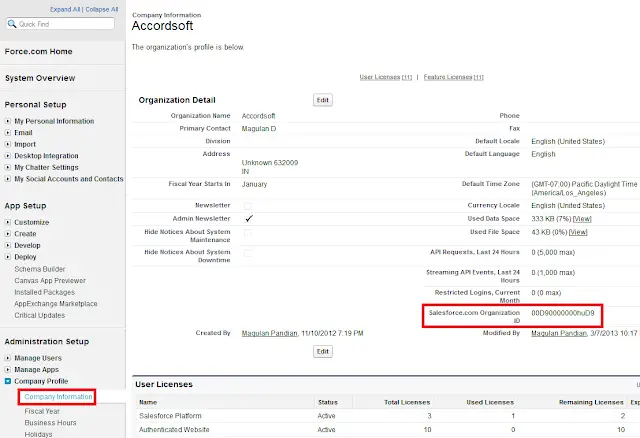
Task: Click Fiscal Year Starts In value January
Action: pos(254,184)
